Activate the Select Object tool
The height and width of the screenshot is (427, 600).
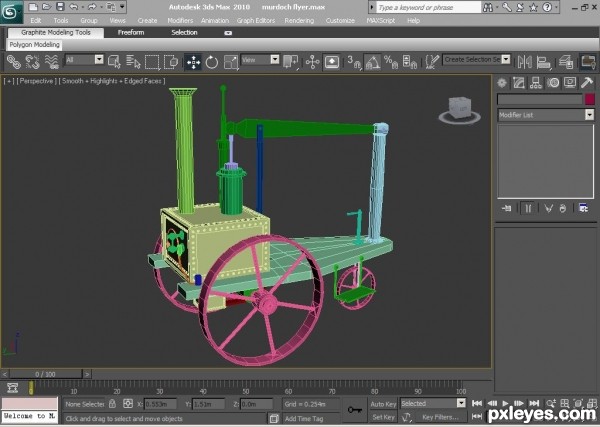tap(114, 62)
